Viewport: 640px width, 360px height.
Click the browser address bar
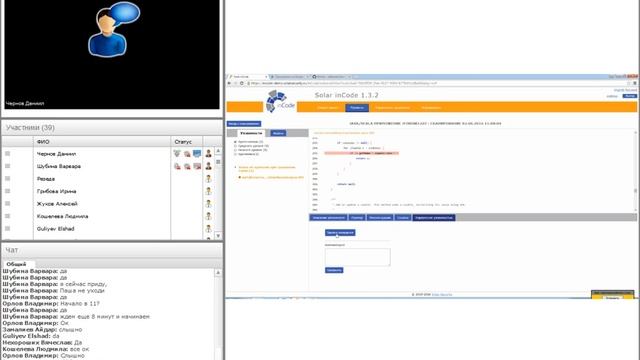pyautogui.click(x=436, y=83)
